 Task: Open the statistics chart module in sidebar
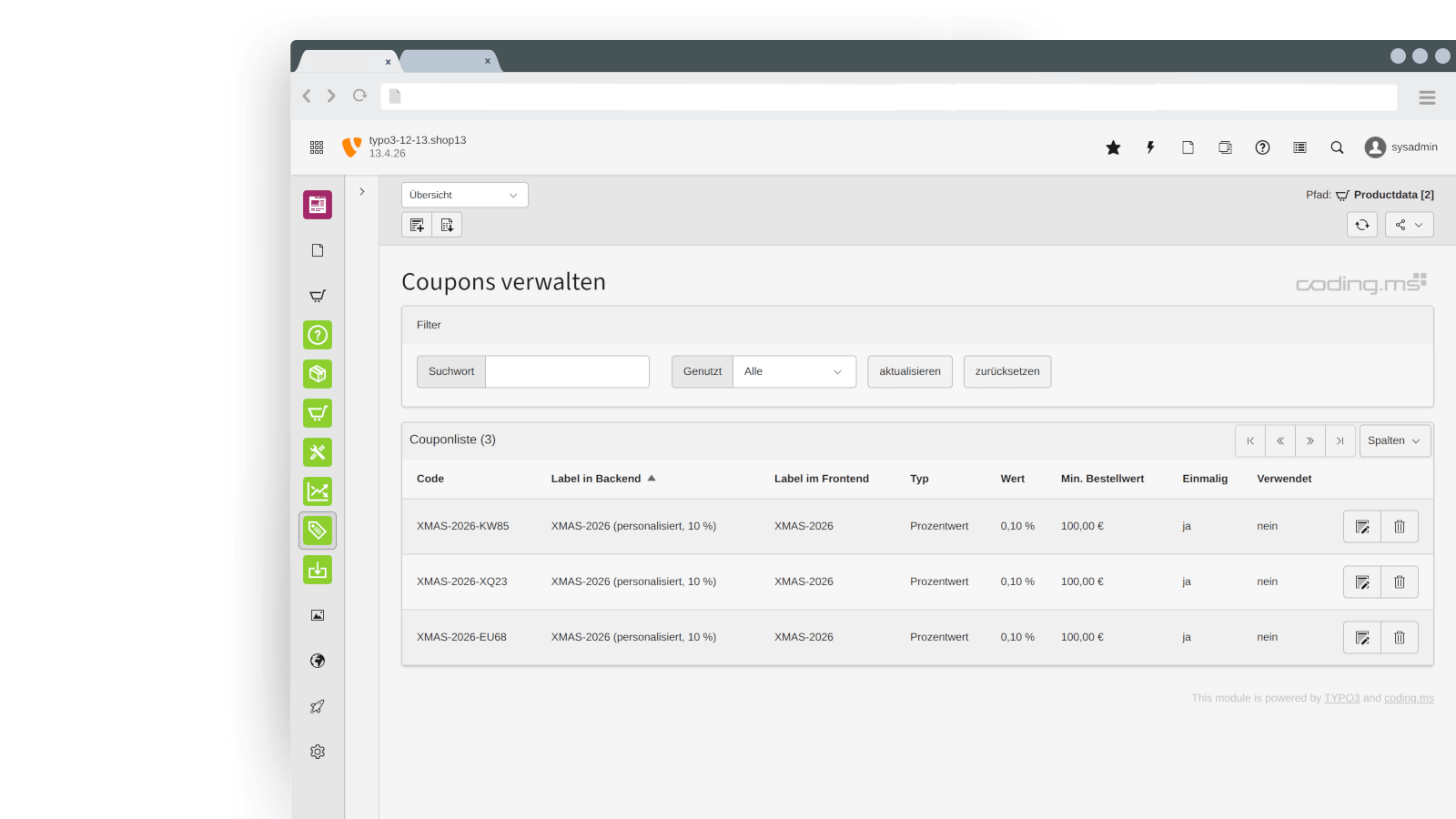[318, 491]
